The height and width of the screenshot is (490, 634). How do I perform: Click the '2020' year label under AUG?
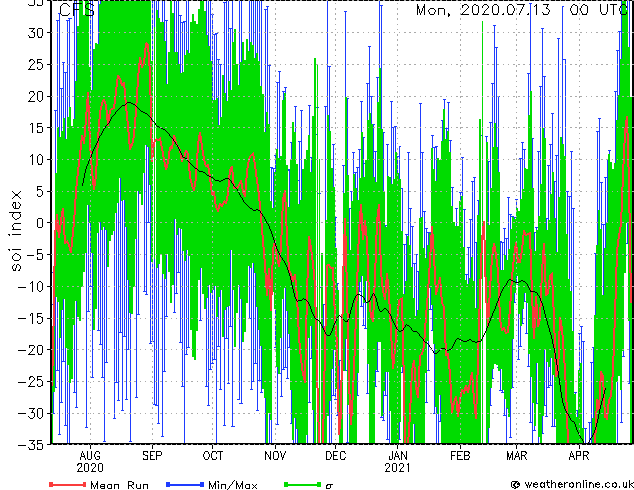[90, 468]
